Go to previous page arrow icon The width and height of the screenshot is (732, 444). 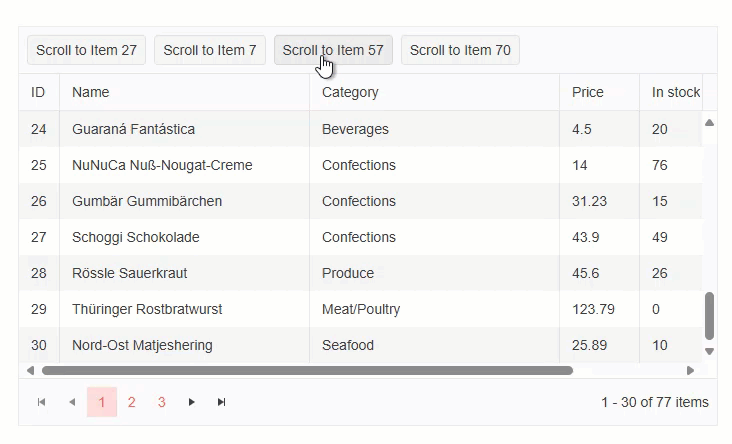(x=71, y=402)
